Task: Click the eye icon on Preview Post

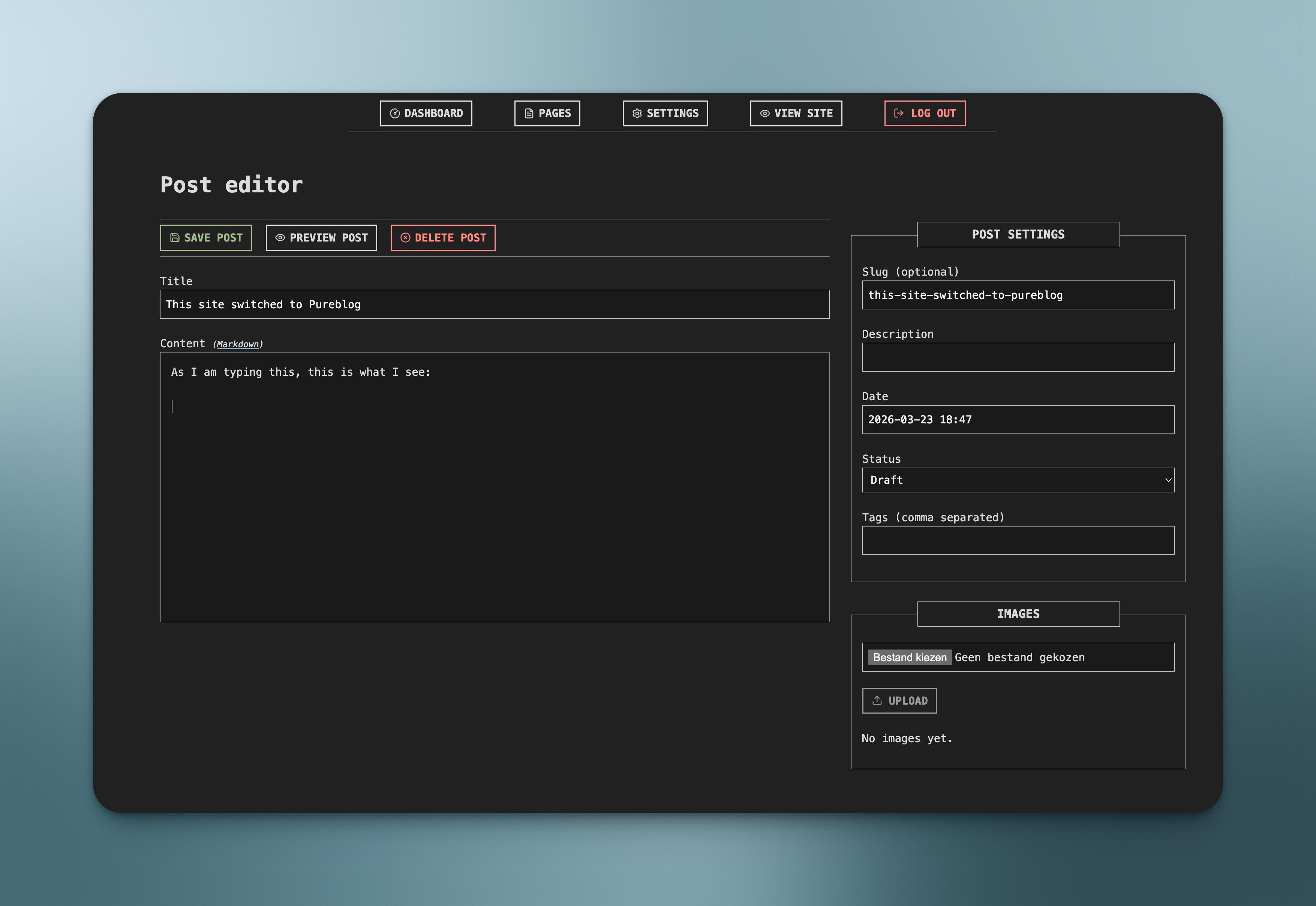Action: coord(280,238)
